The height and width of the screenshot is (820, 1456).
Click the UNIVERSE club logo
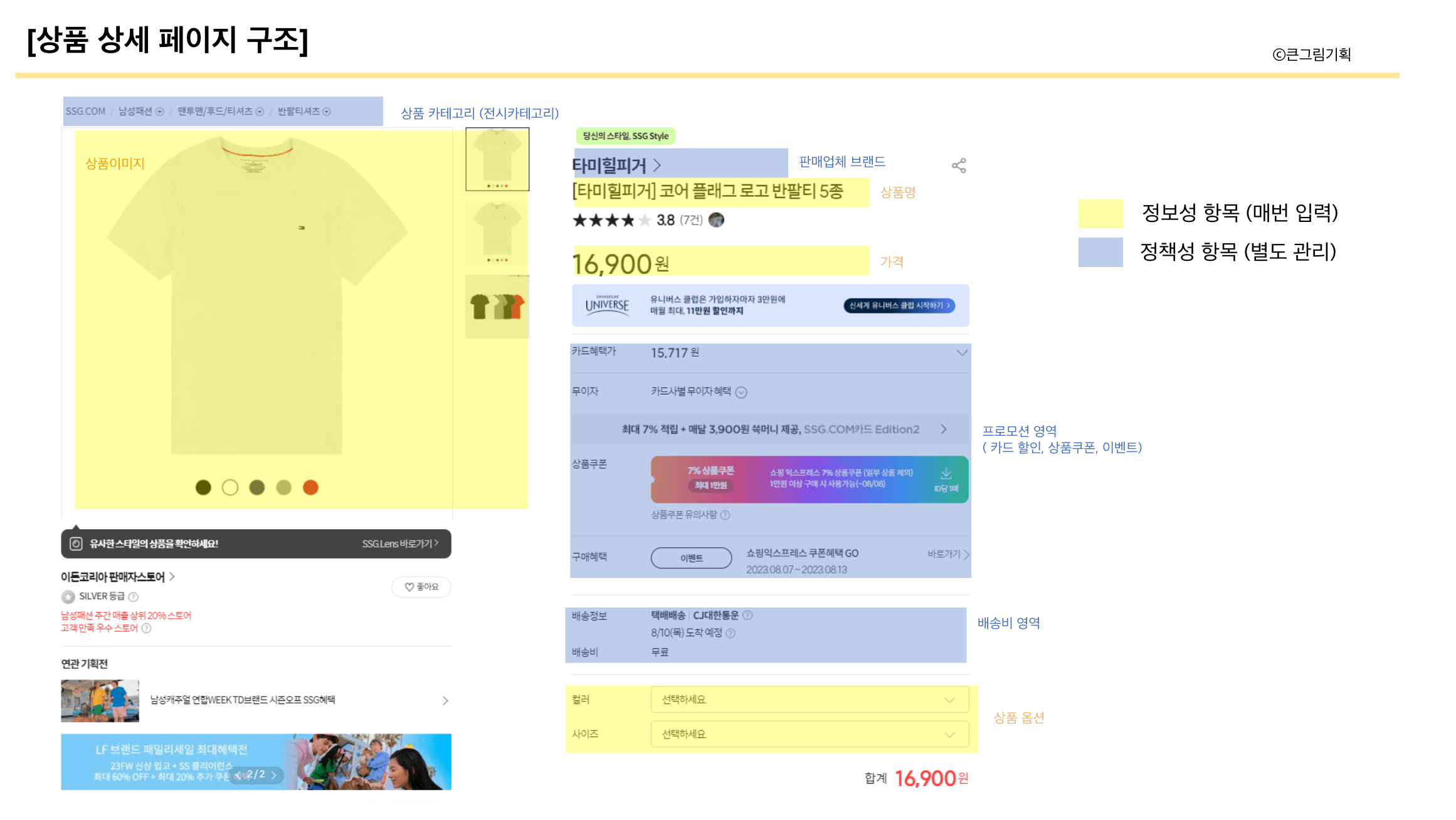tap(607, 305)
